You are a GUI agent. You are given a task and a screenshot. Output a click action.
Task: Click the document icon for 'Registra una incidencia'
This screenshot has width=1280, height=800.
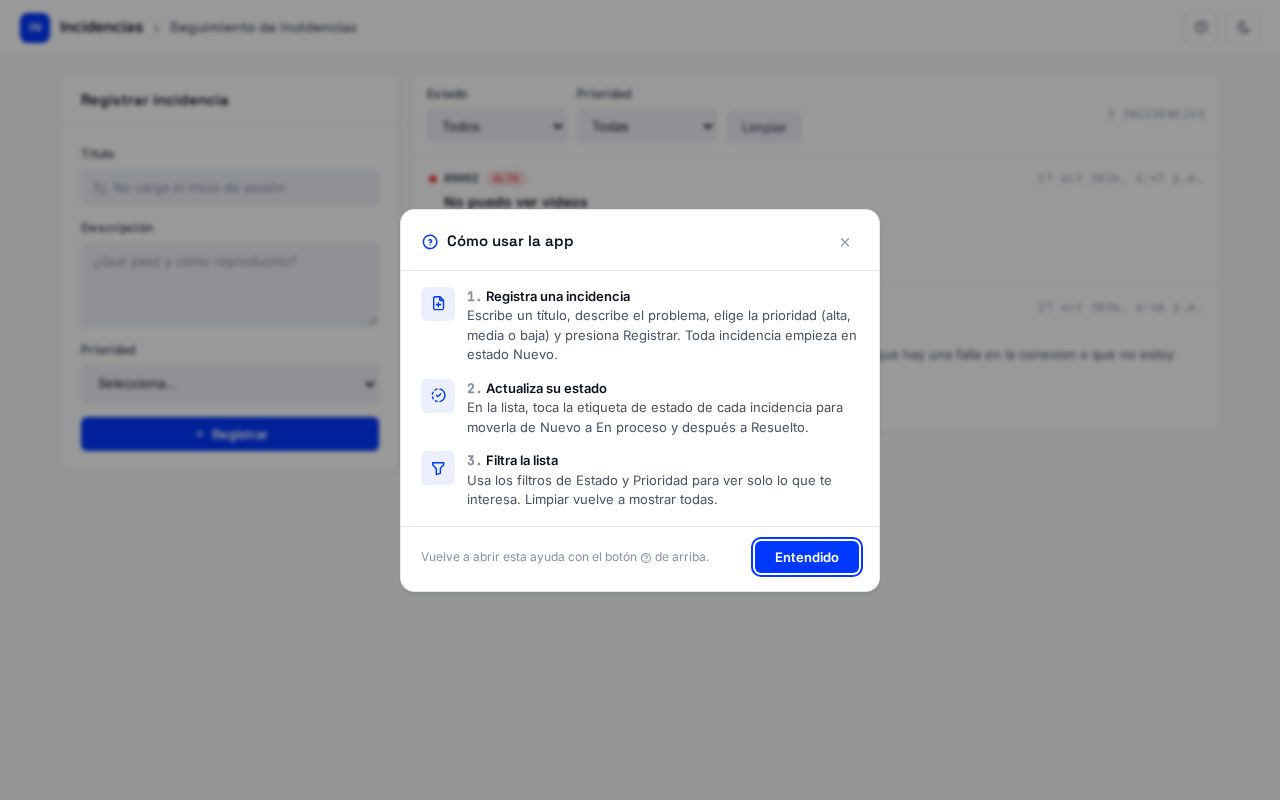click(x=438, y=304)
